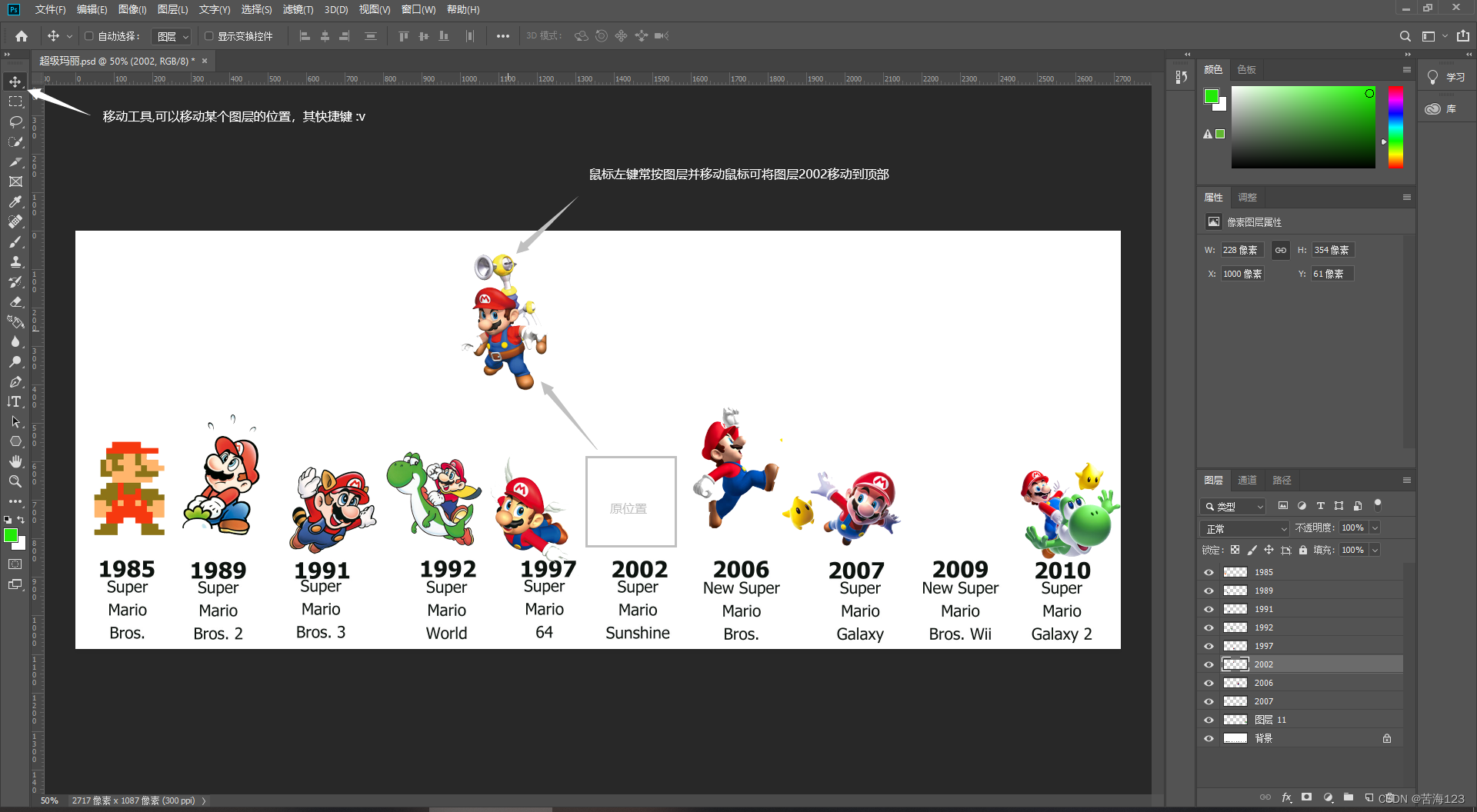Click the W width input field
1477x812 pixels.
point(1242,250)
